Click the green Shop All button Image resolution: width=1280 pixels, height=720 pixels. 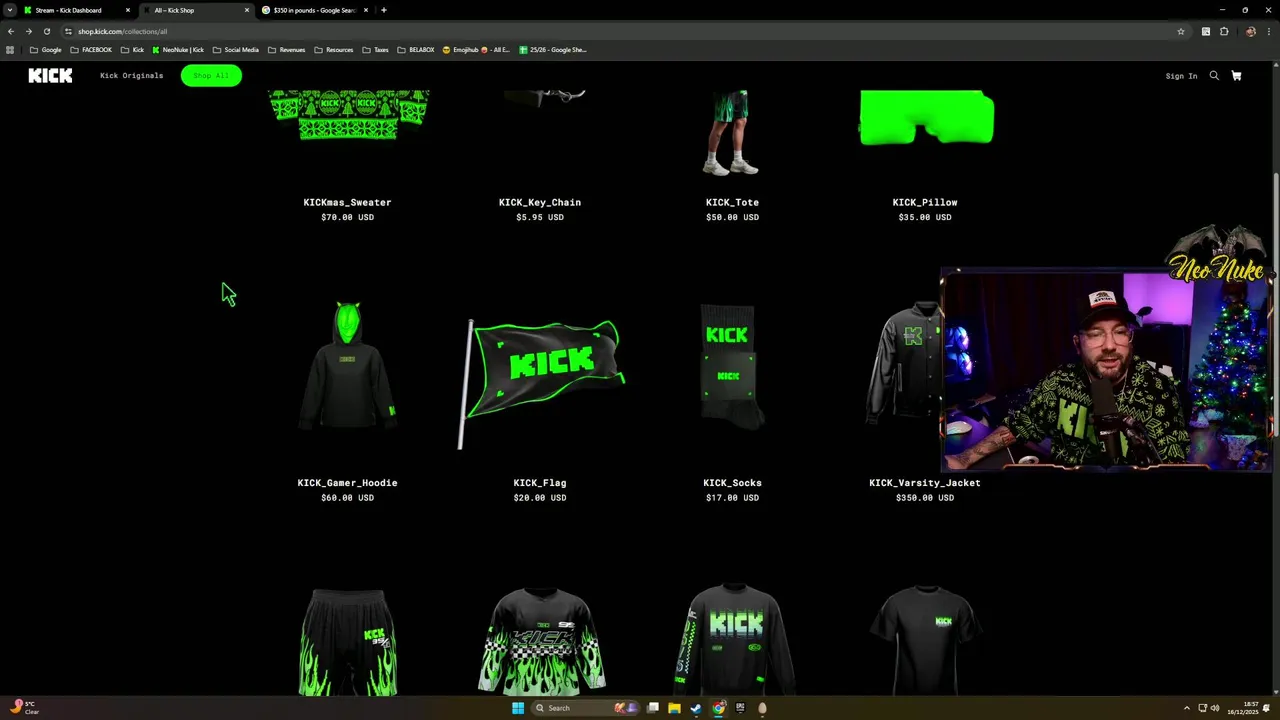(211, 76)
